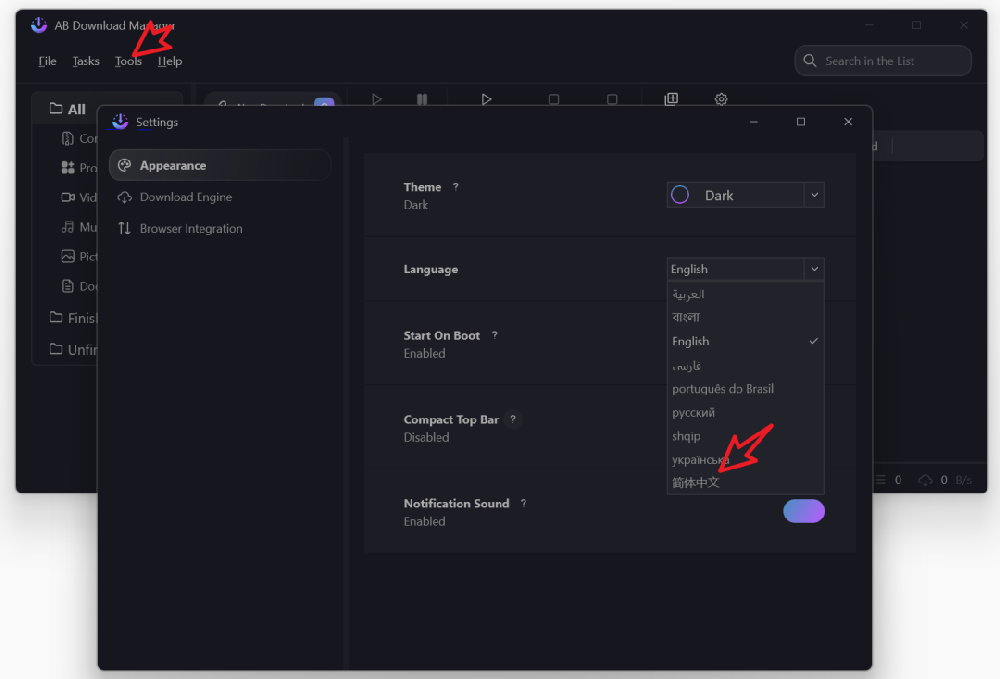This screenshot has height=679, width=1000.
Task: Click the Dark theme circle icon
Action: coord(680,194)
